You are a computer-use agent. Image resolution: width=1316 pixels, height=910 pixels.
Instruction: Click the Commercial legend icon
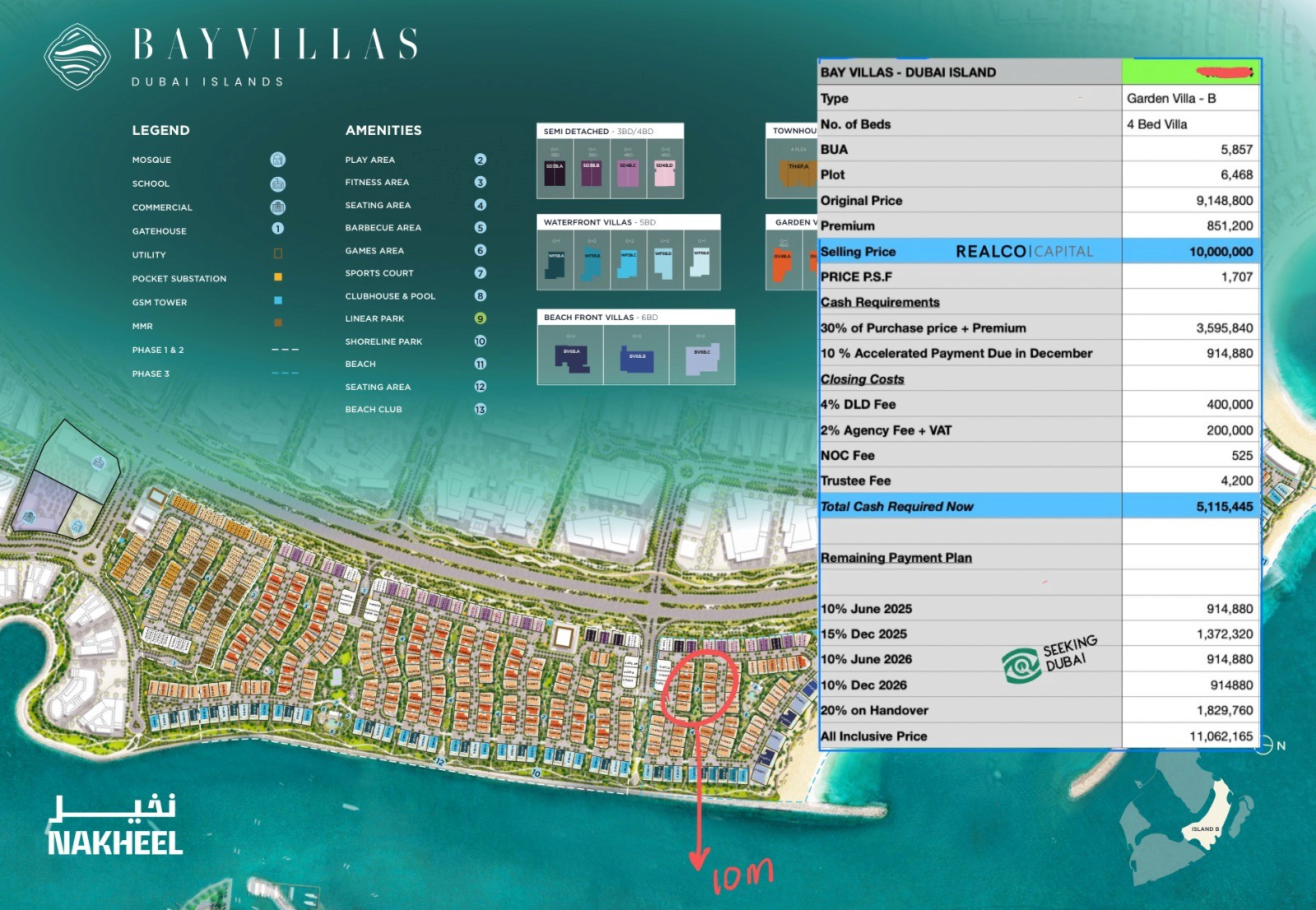click(278, 207)
